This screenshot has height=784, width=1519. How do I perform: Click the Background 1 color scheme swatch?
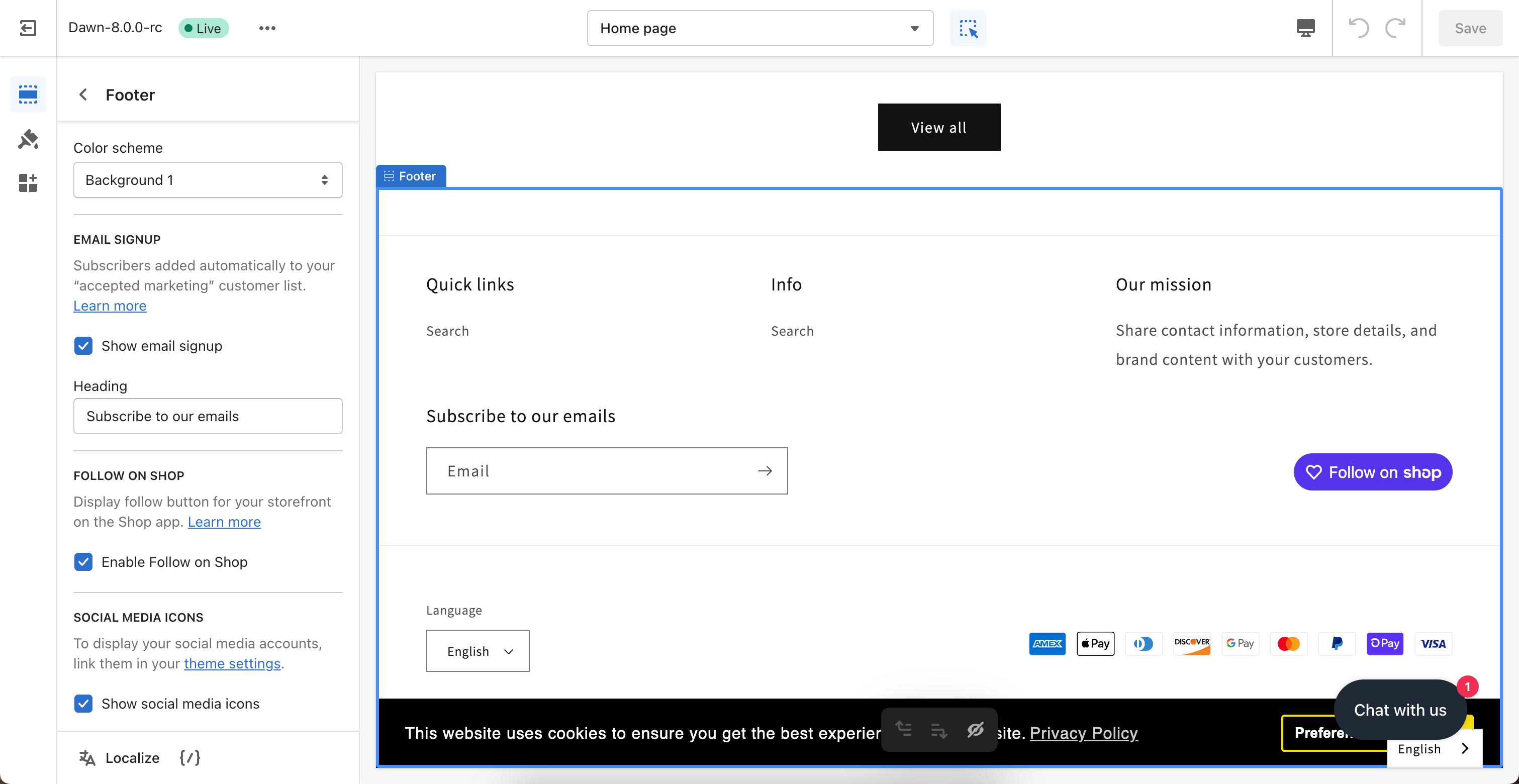[x=205, y=180]
